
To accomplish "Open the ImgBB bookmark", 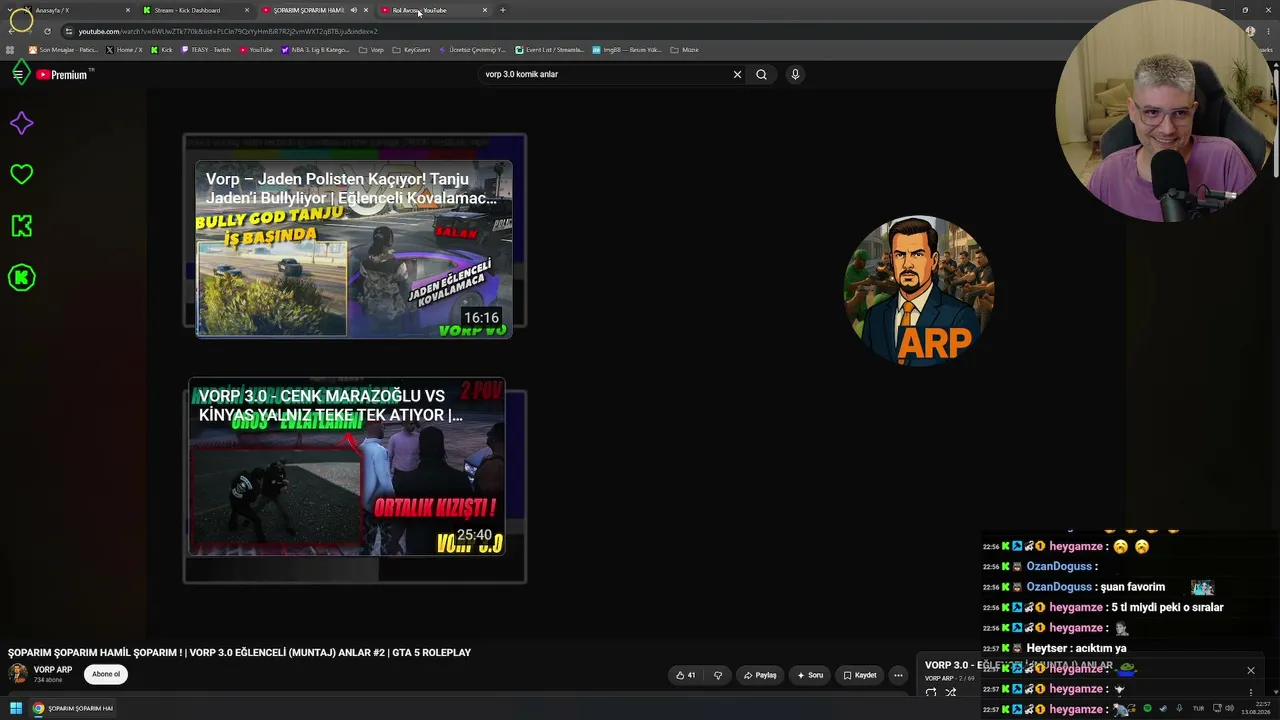I will pos(627,50).
